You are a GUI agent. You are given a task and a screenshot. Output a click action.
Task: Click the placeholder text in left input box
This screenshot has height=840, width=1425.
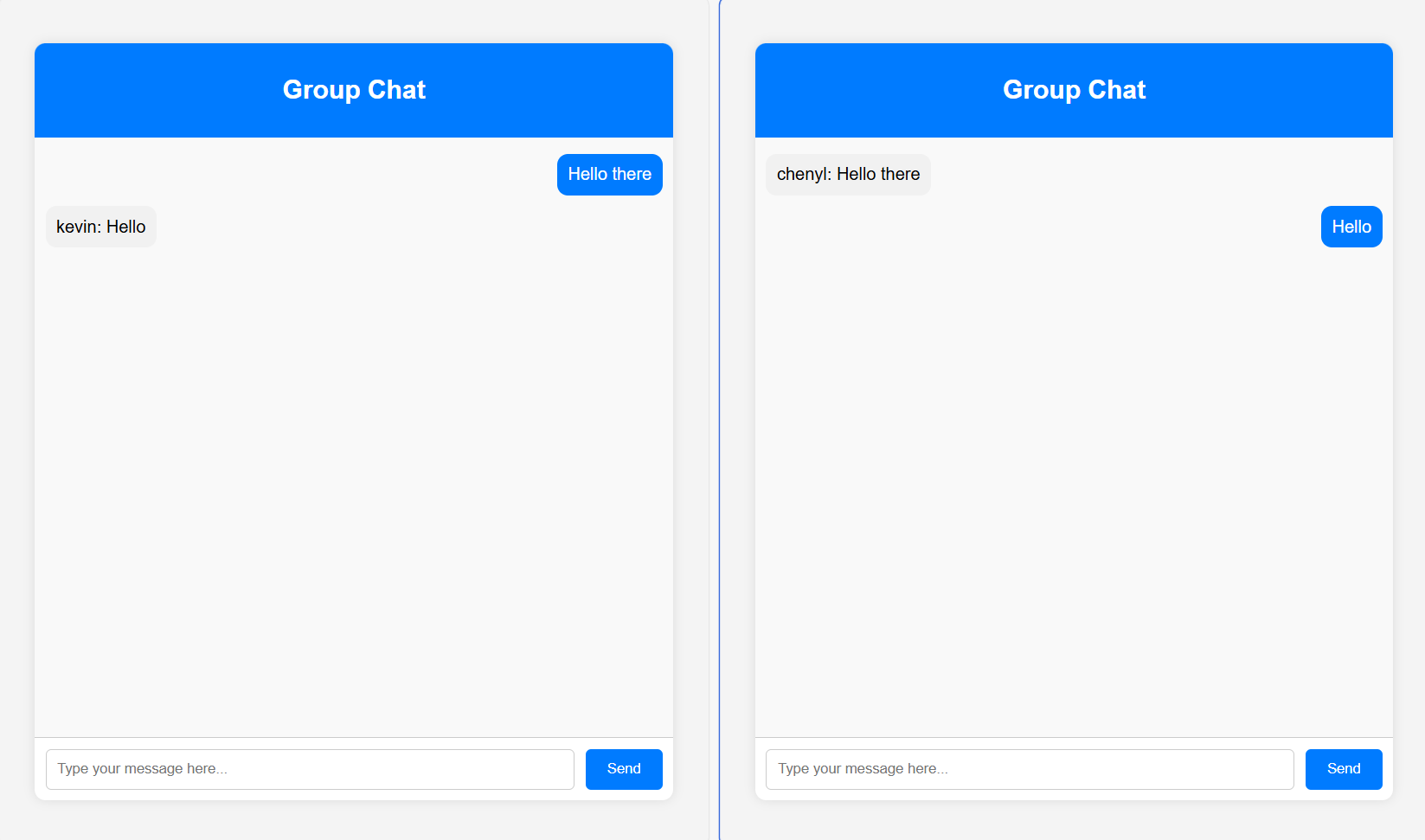click(x=141, y=768)
